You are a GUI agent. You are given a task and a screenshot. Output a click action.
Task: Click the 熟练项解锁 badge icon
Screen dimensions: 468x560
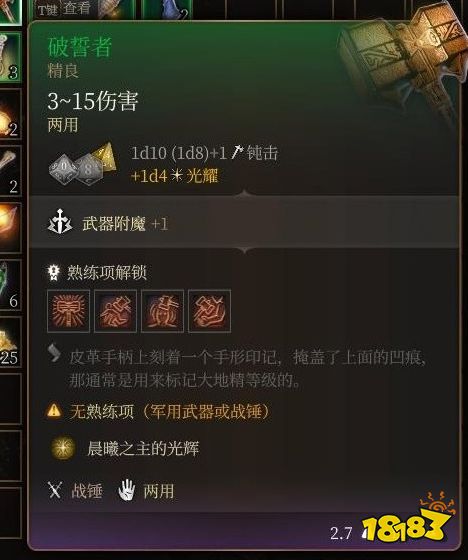[54, 272]
